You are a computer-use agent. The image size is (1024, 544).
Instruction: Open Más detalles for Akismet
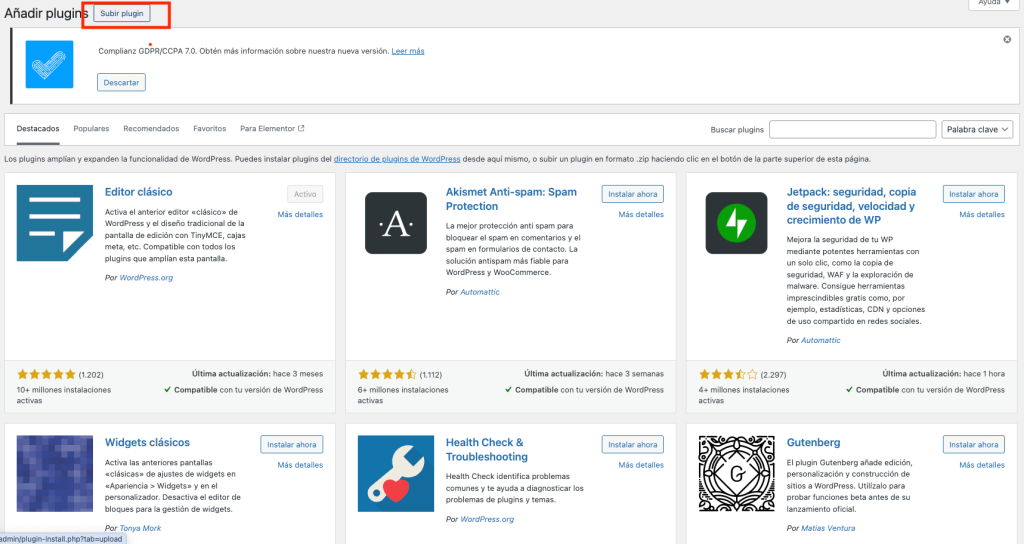[641, 214]
